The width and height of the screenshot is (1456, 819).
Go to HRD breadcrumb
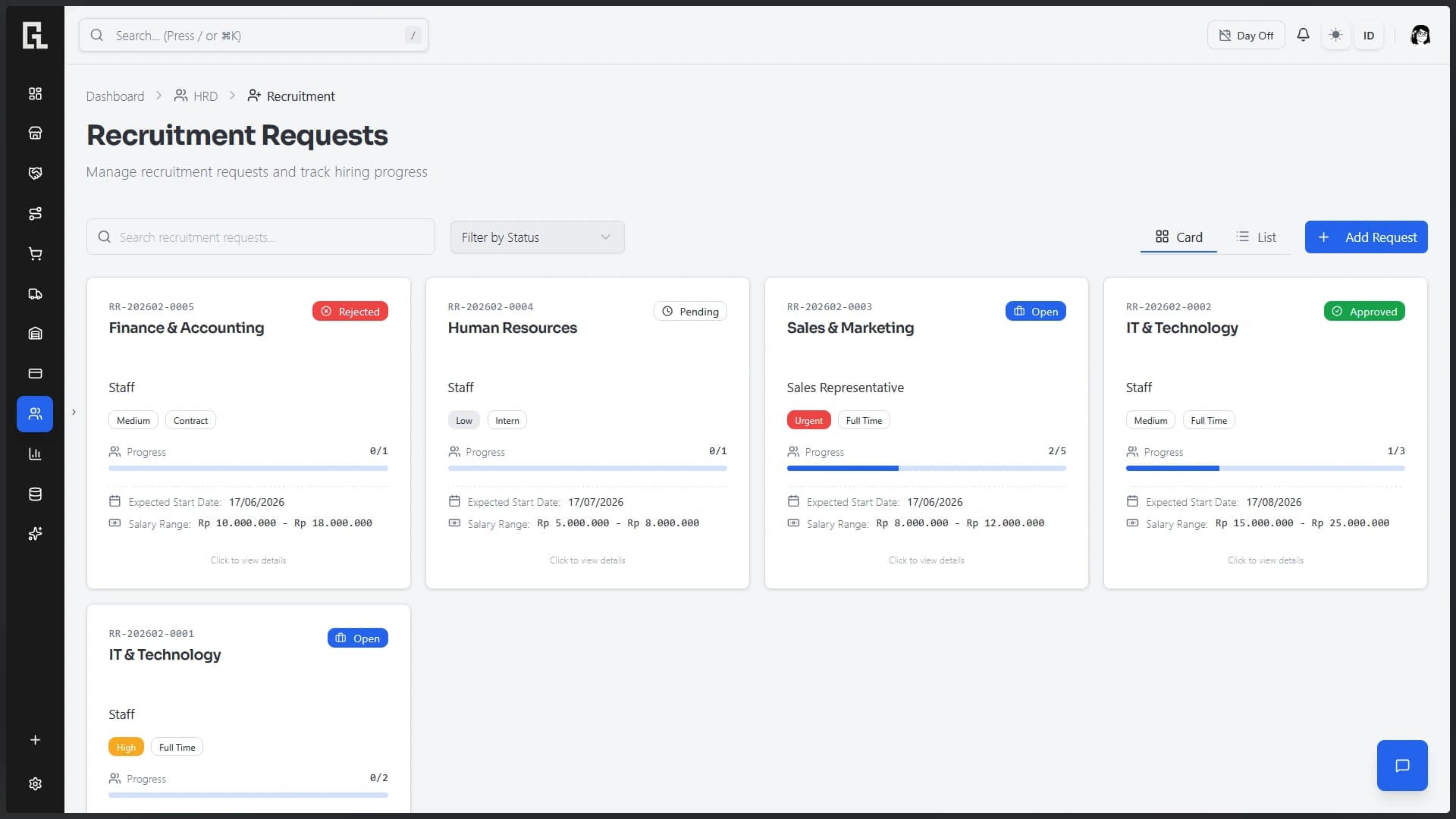[x=196, y=96]
